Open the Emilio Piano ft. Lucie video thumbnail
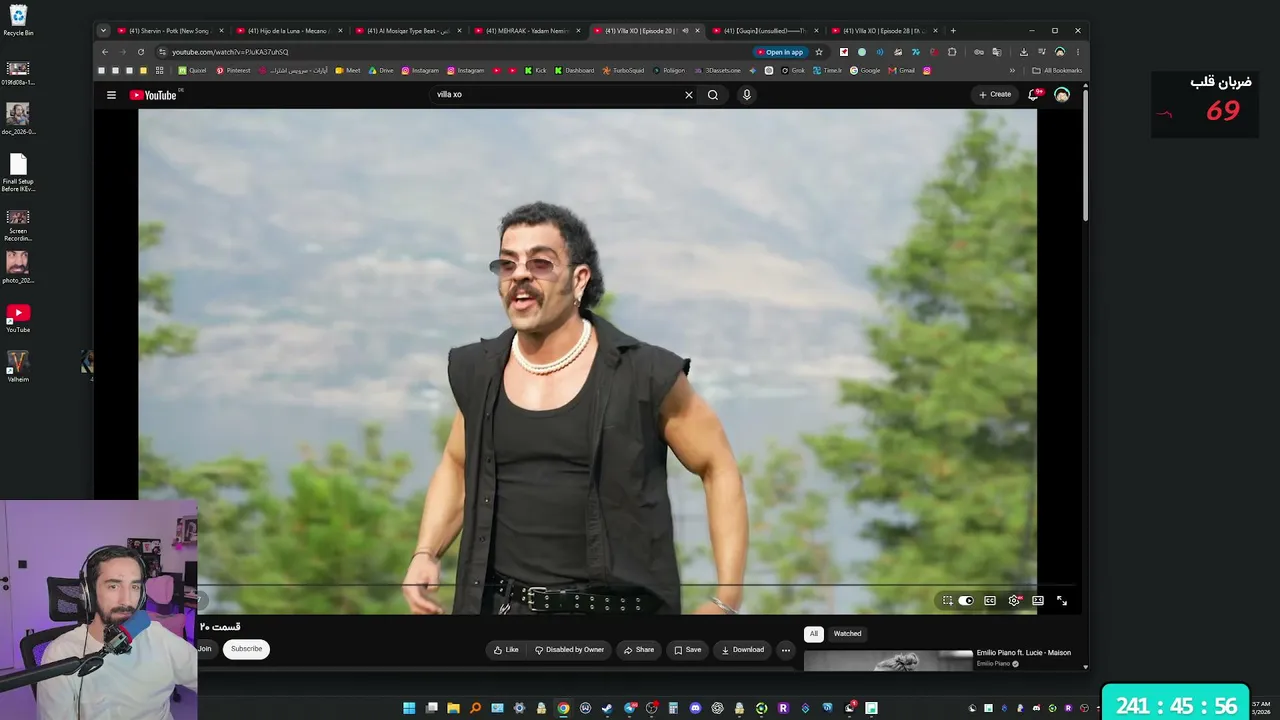The image size is (1280, 720). coord(888,660)
